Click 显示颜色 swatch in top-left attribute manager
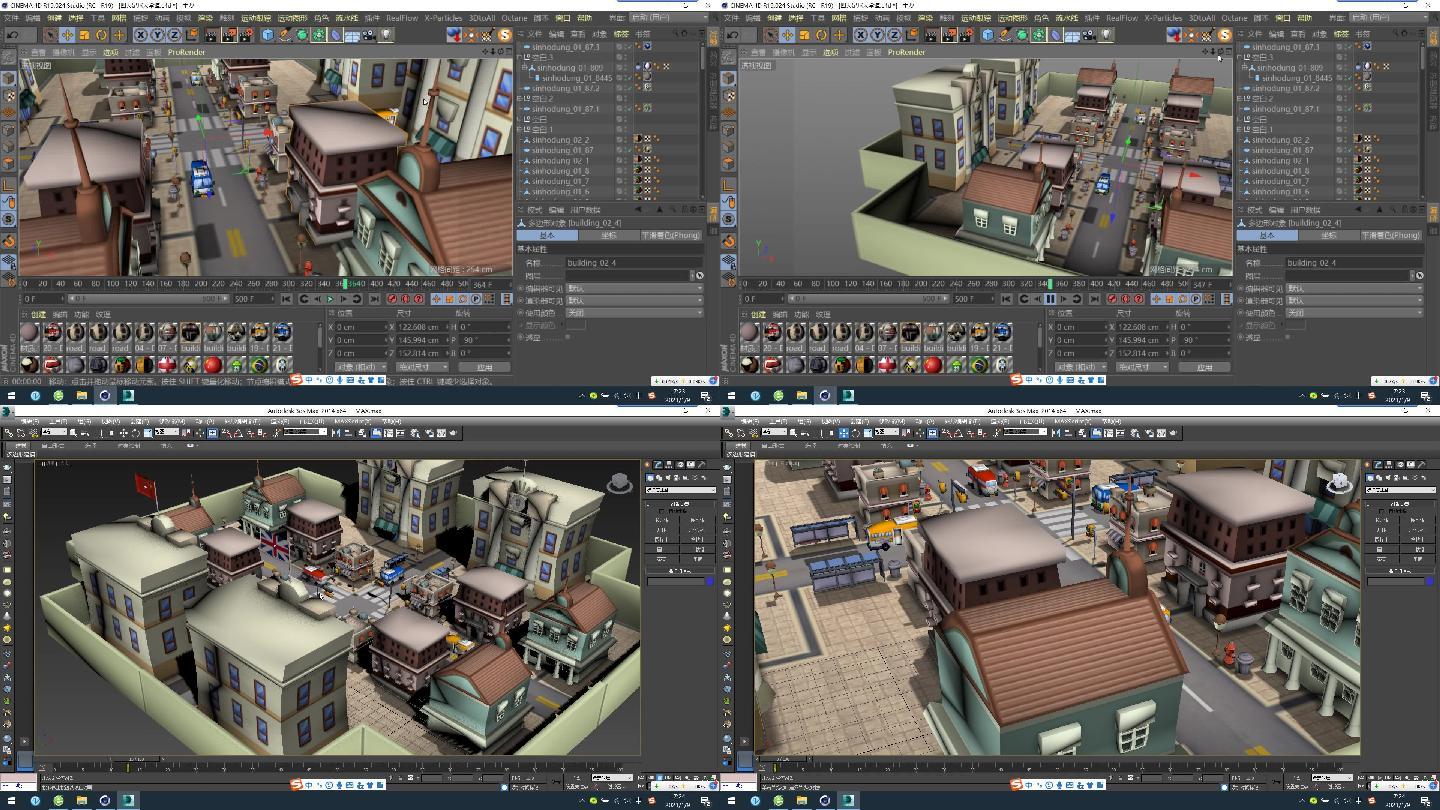Viewport: 1440px width, 810px height. 575,325
